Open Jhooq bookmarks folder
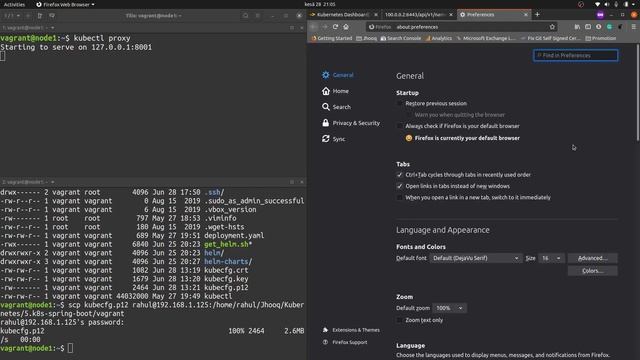The height and width of the screenshot is (360, 640). point(367,38)
